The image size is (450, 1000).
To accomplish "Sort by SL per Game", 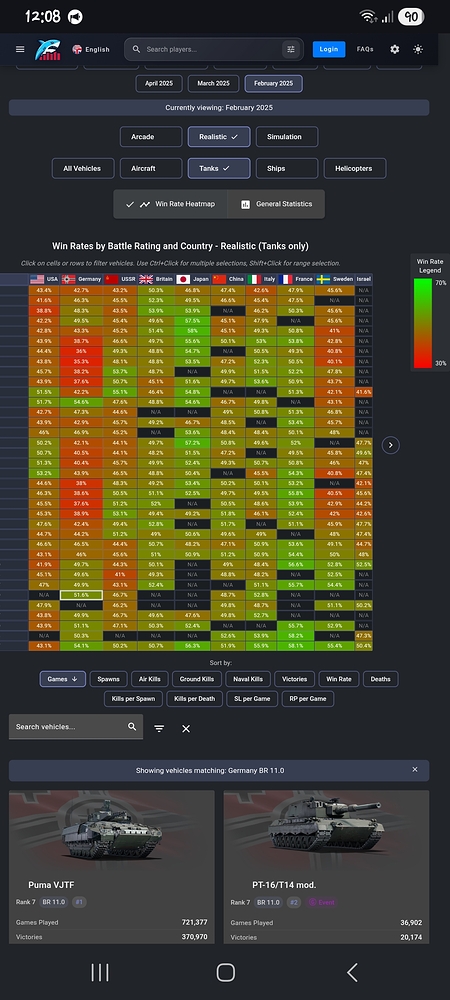I will (x=252, y=699).
